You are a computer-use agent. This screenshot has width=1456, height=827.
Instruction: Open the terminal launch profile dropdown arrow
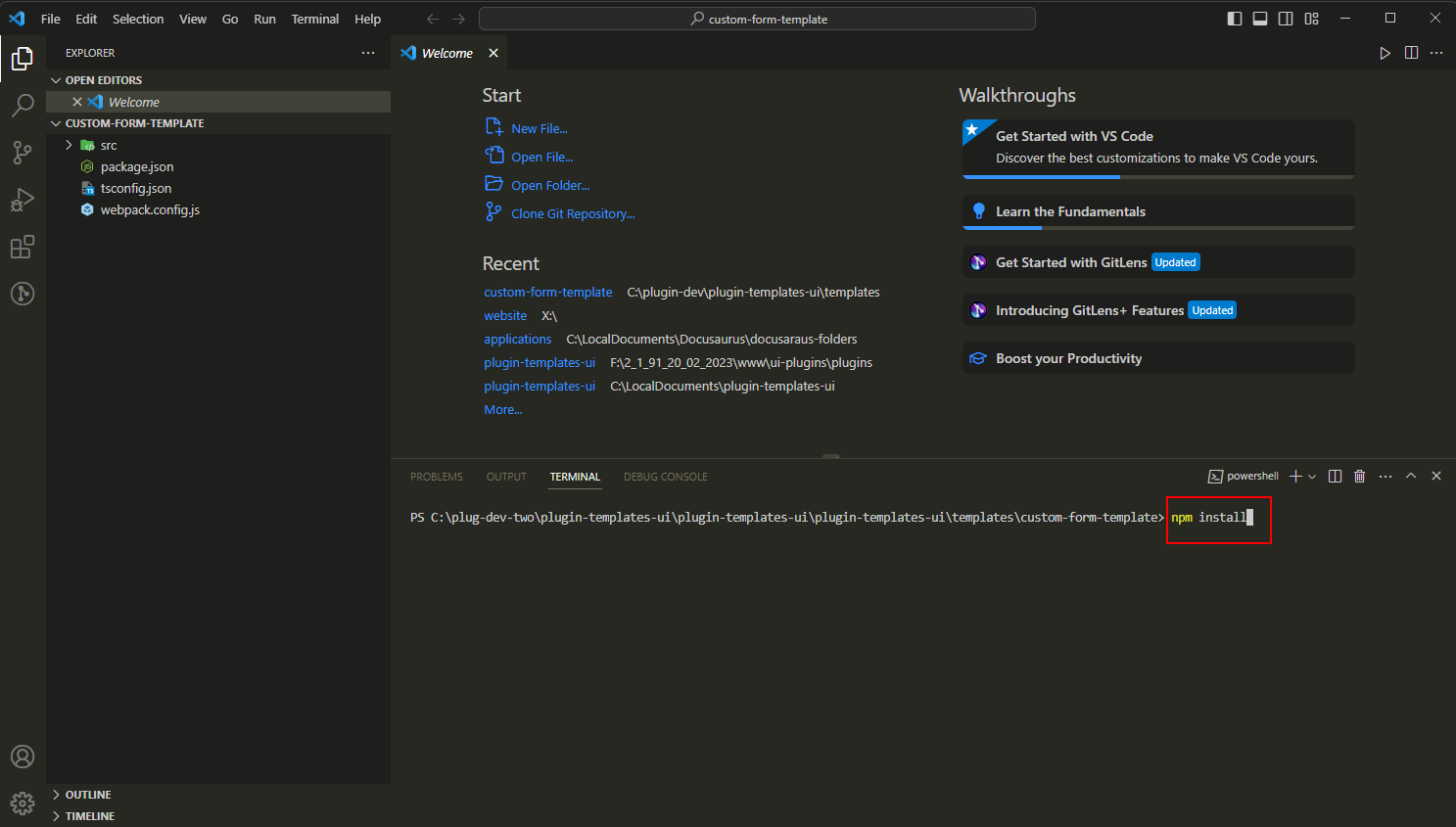coord(1312,476)
